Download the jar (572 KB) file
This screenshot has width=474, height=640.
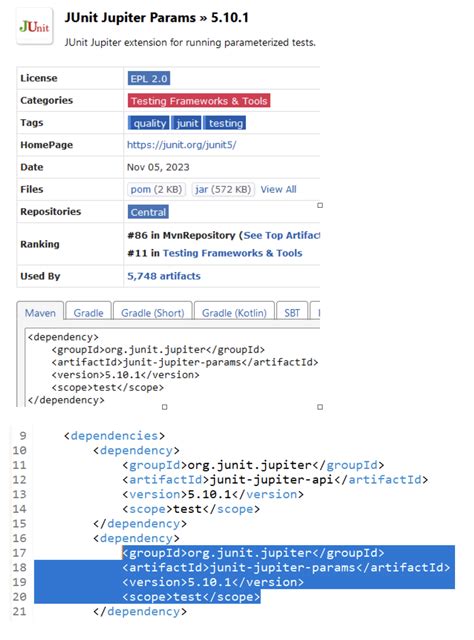click(x=223, y=189)
